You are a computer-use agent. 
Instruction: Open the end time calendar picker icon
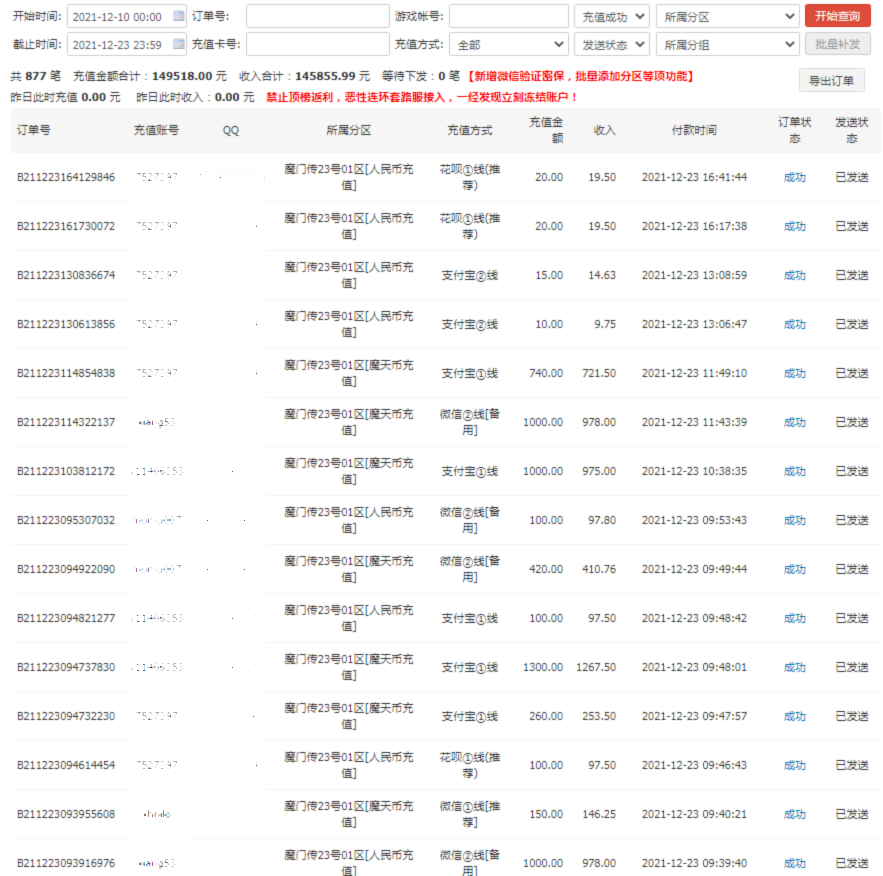[x=178, y=44]
